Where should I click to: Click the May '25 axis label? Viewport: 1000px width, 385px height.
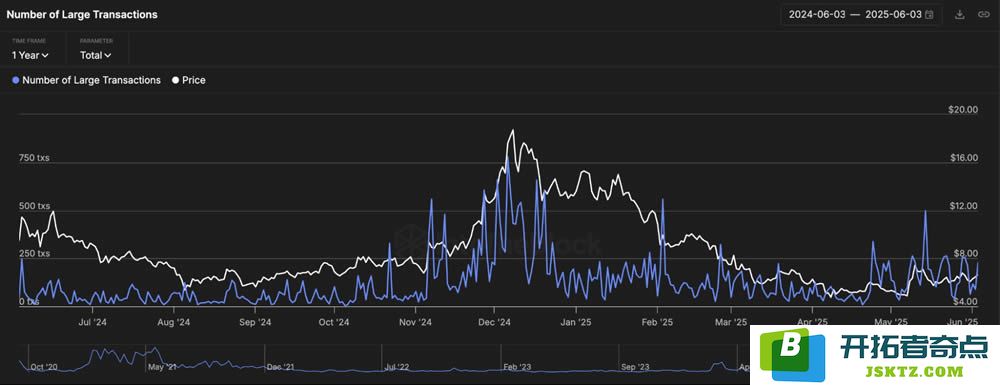pyautogui.click(x=892, y=323)
